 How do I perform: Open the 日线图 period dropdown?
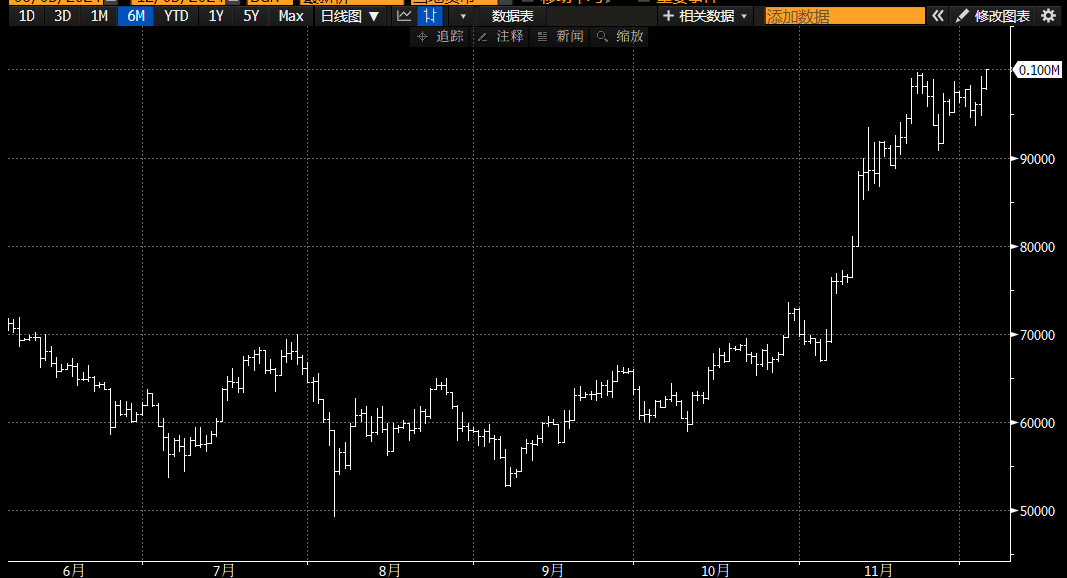click(x=349, y=16)
